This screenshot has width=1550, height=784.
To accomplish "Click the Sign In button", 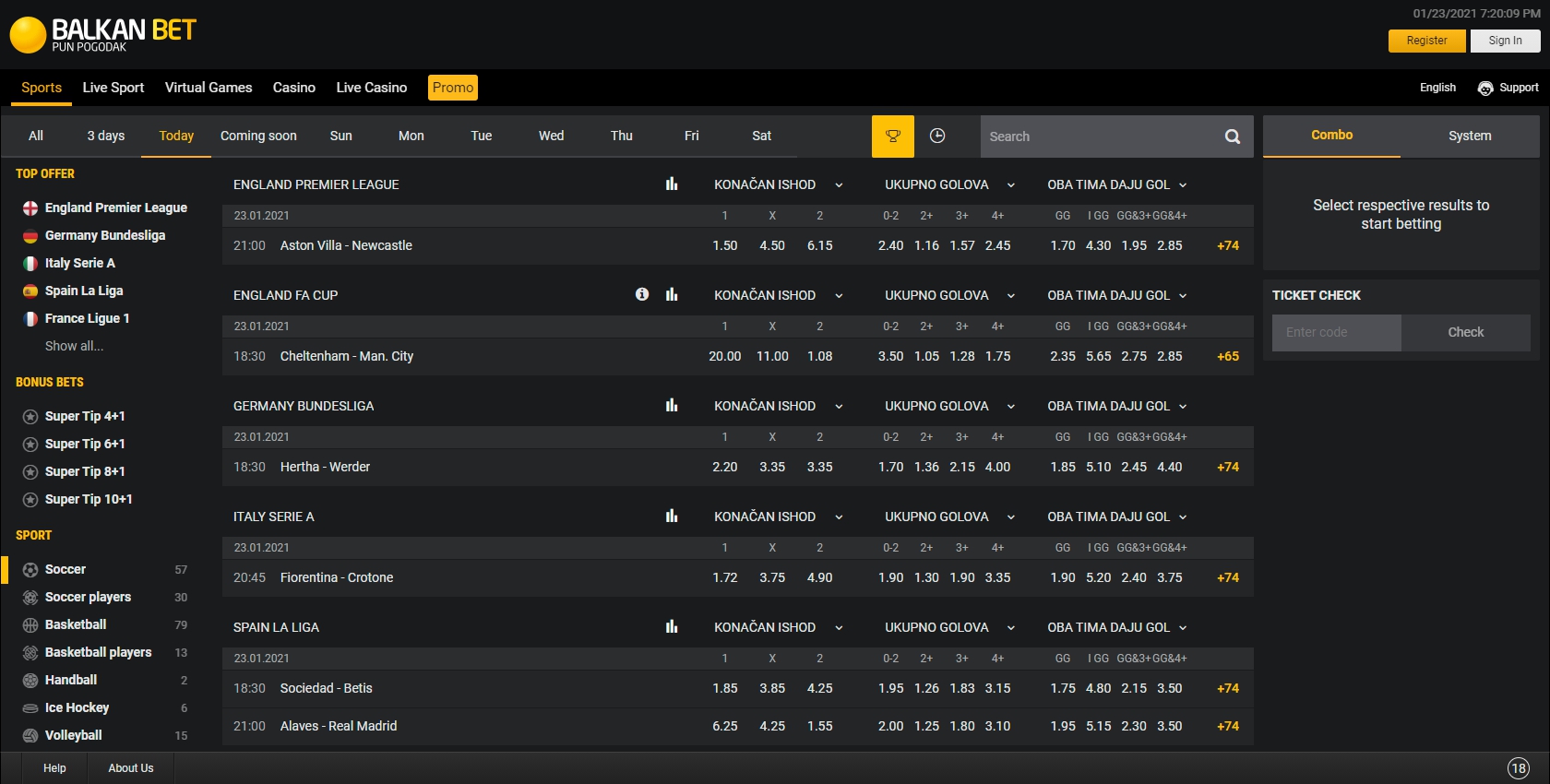I will 1505,41.
